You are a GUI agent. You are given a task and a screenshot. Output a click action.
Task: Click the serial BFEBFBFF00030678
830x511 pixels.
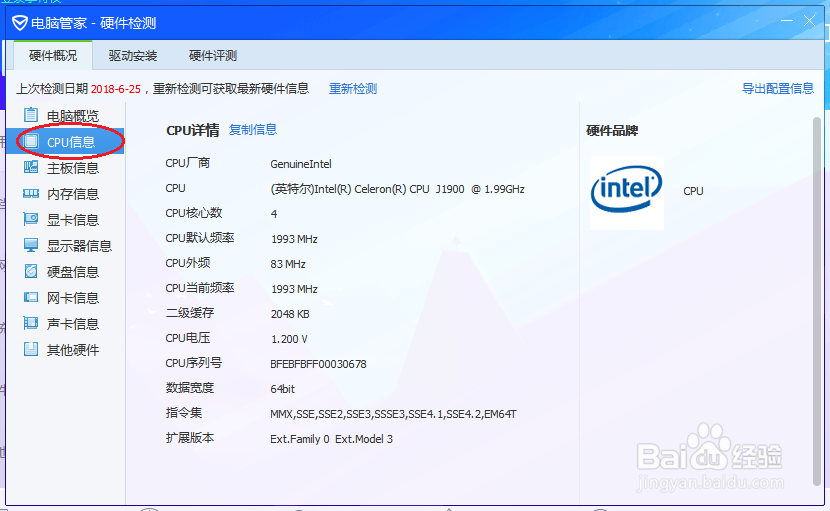pyautogui.click(x=318, y=364)
